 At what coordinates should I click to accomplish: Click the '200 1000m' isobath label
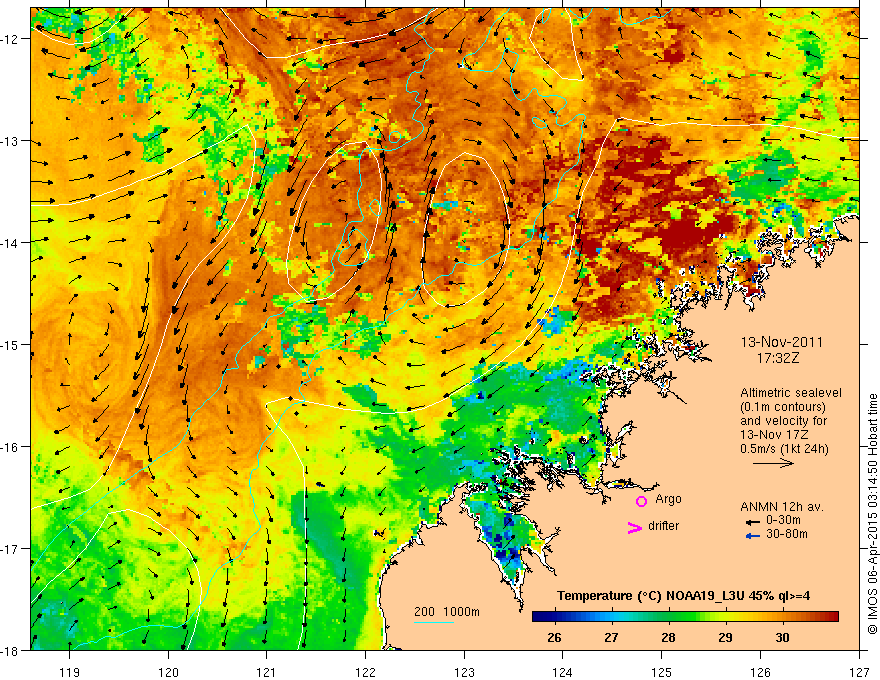click(x=447, y=612)
